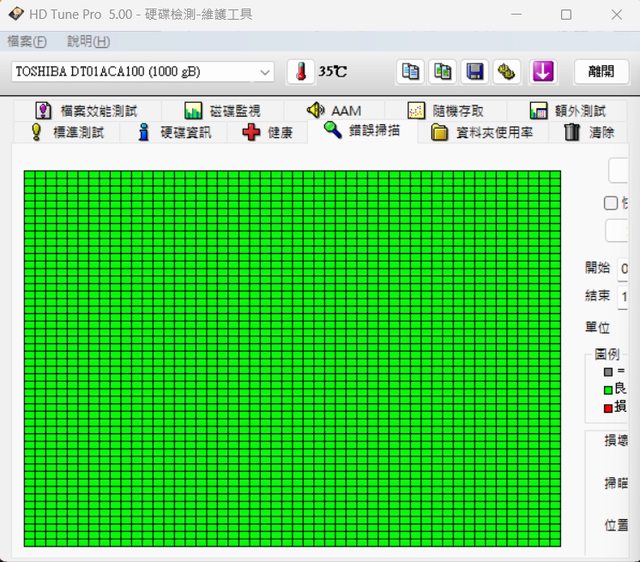This screenshot has height=562, width=640.
Task: Open the 硬碟資訊 info tab
Action: [x=174, y=133]
